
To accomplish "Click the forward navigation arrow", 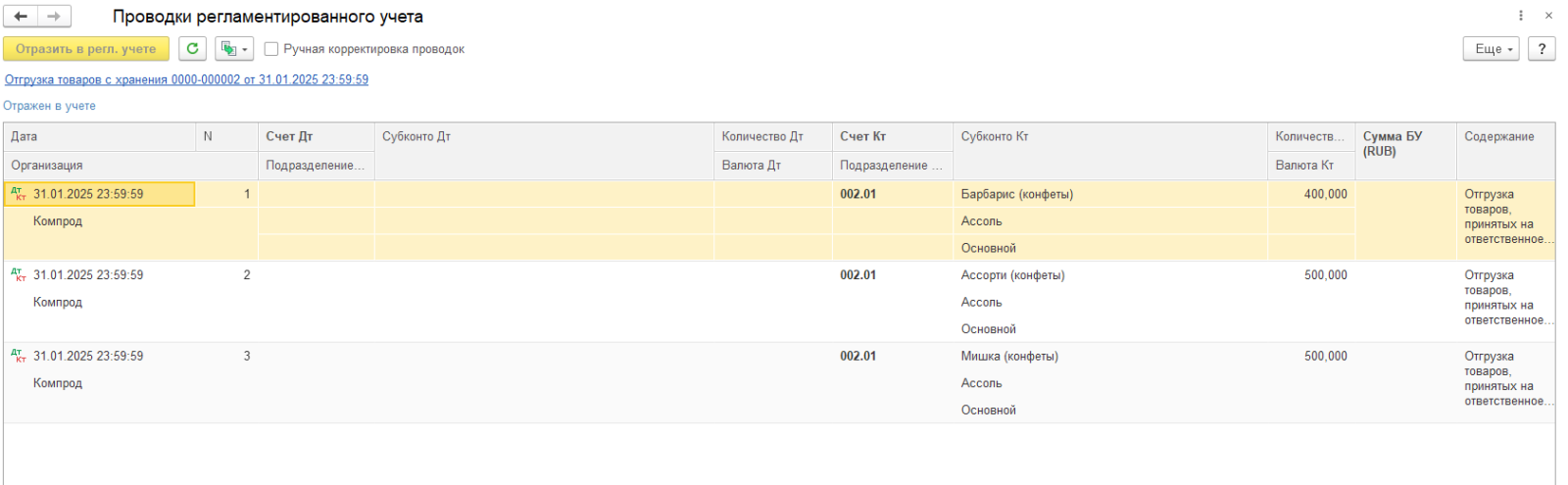I will [54, 17].
